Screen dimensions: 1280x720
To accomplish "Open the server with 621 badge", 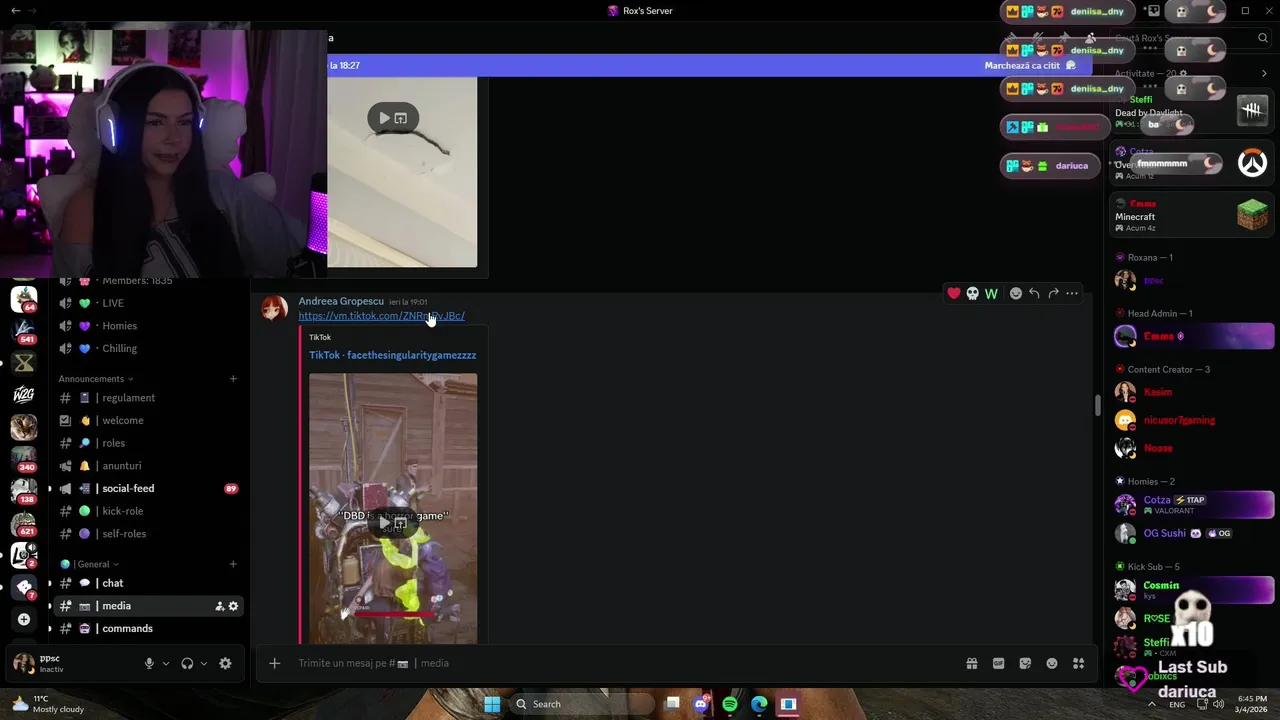I will pyautogui.click(x=24, y=523).
